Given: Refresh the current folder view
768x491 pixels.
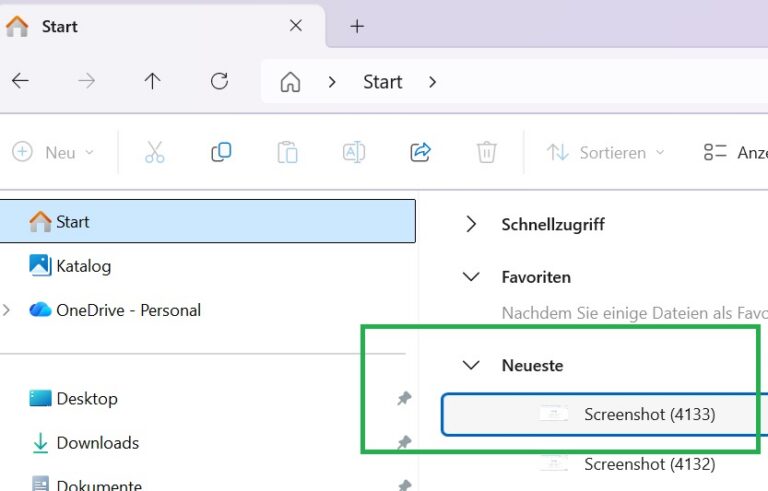Looking at the screenshot, I should 219,81.
